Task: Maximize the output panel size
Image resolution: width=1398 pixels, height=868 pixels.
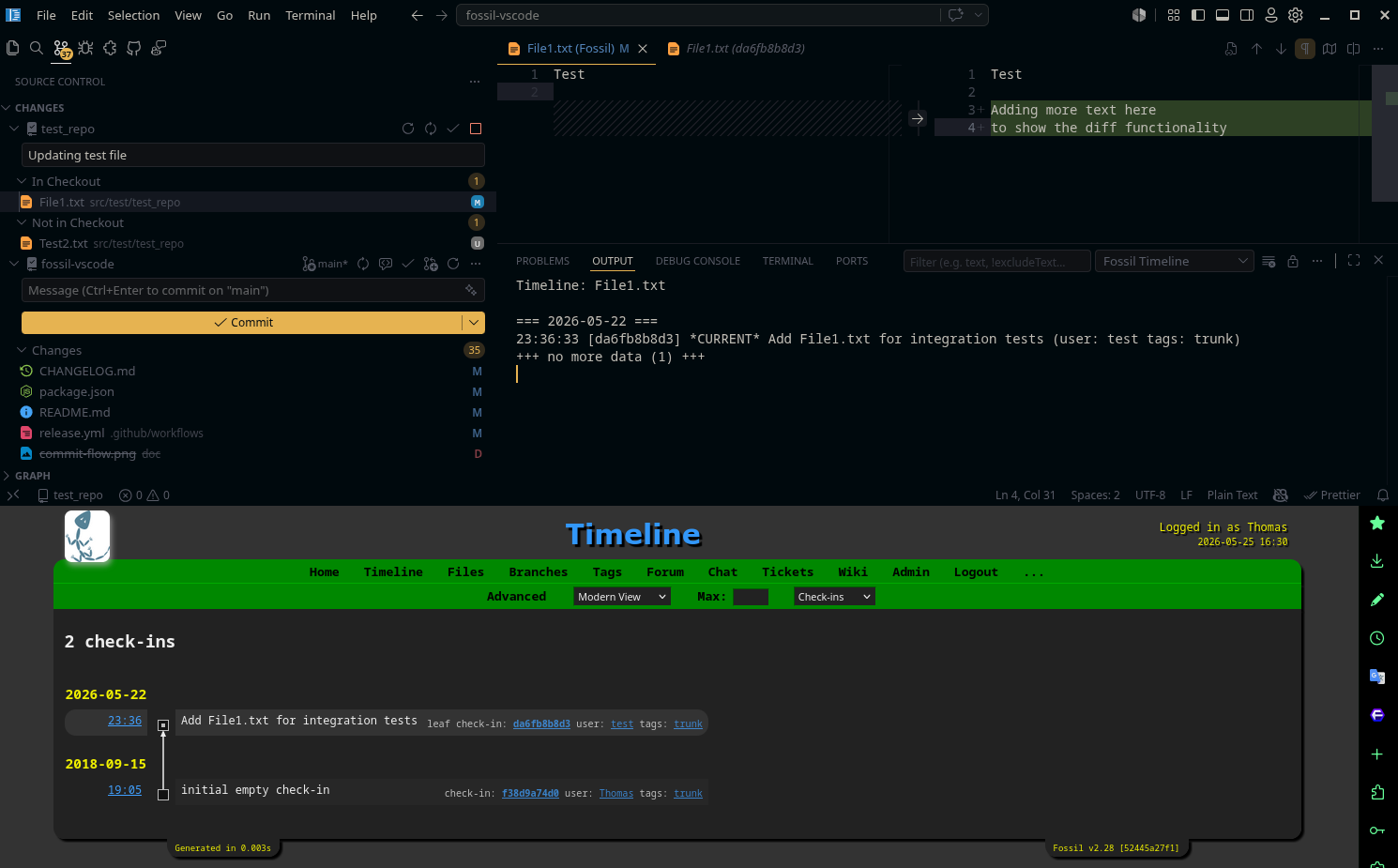Action: [x=1354, y=260]
